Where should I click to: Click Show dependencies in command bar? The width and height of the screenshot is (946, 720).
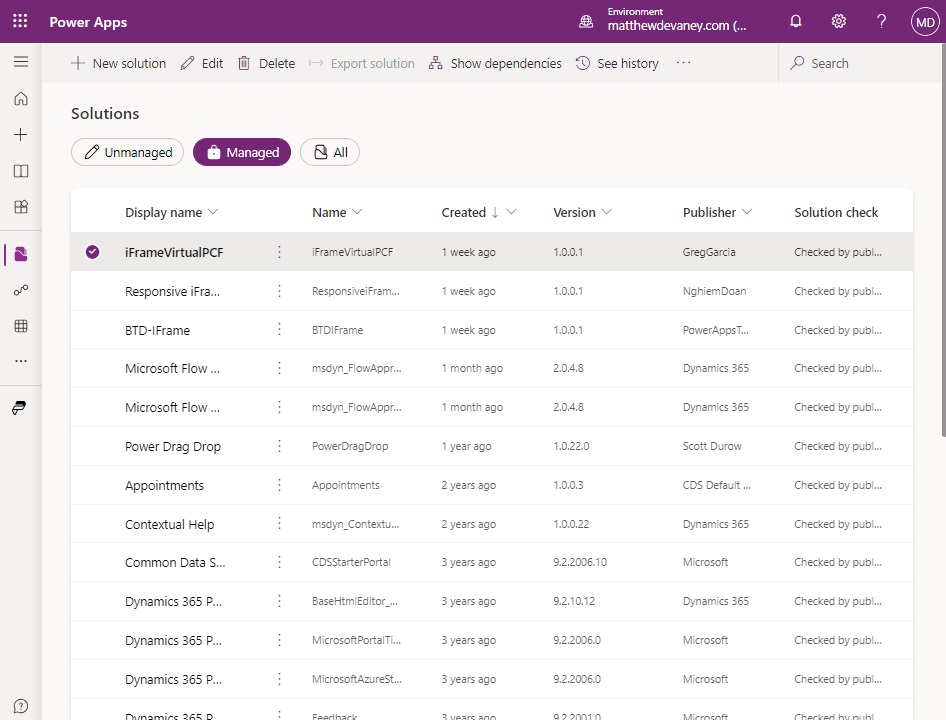(x=495, y=63)
